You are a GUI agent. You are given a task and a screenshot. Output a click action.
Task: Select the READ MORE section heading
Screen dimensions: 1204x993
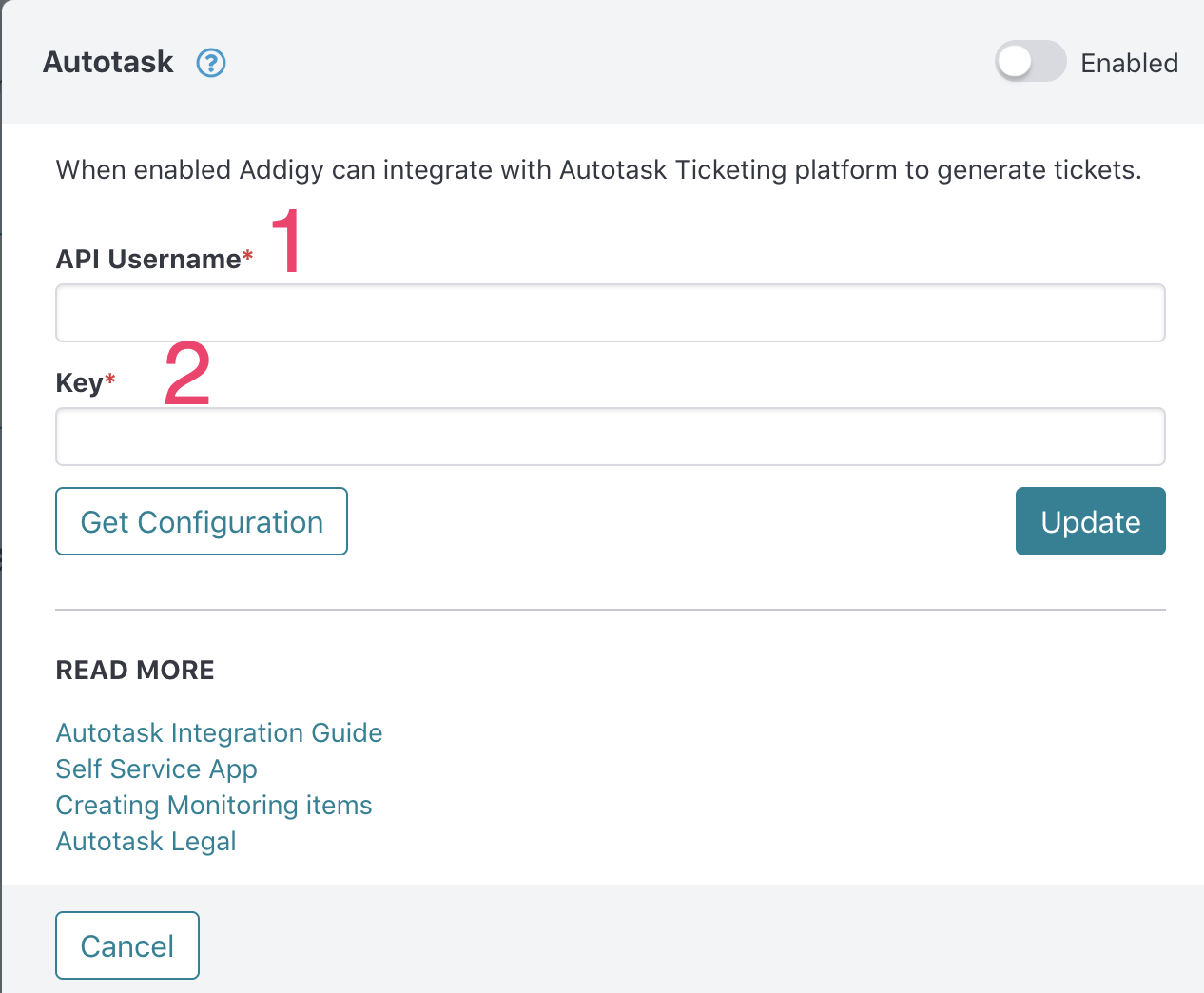click(x=134, y=670)
